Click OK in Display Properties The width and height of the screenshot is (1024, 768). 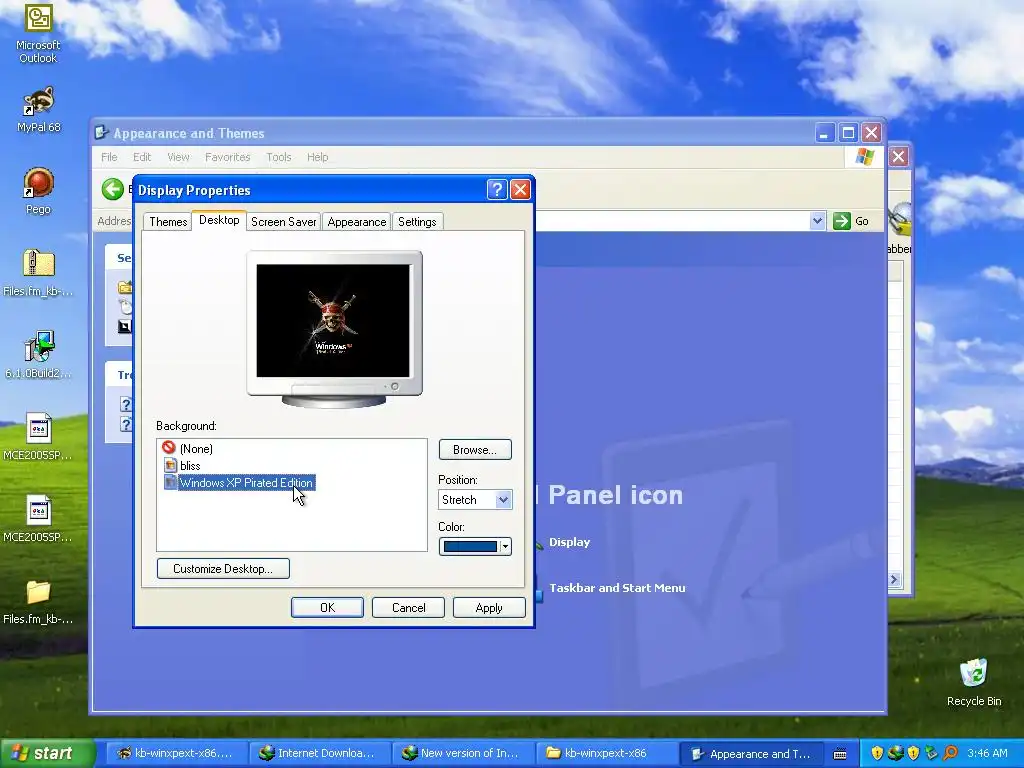[327, 607]
